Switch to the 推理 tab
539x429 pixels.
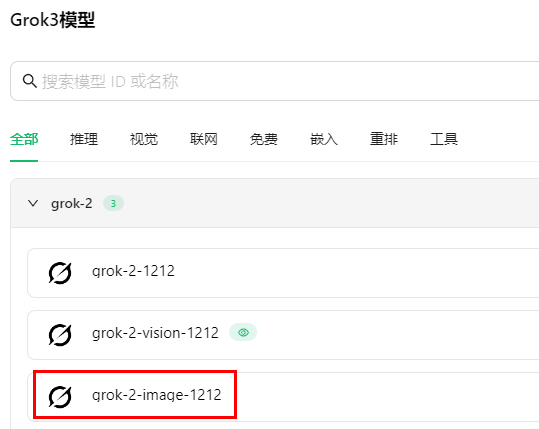(84, 140)
